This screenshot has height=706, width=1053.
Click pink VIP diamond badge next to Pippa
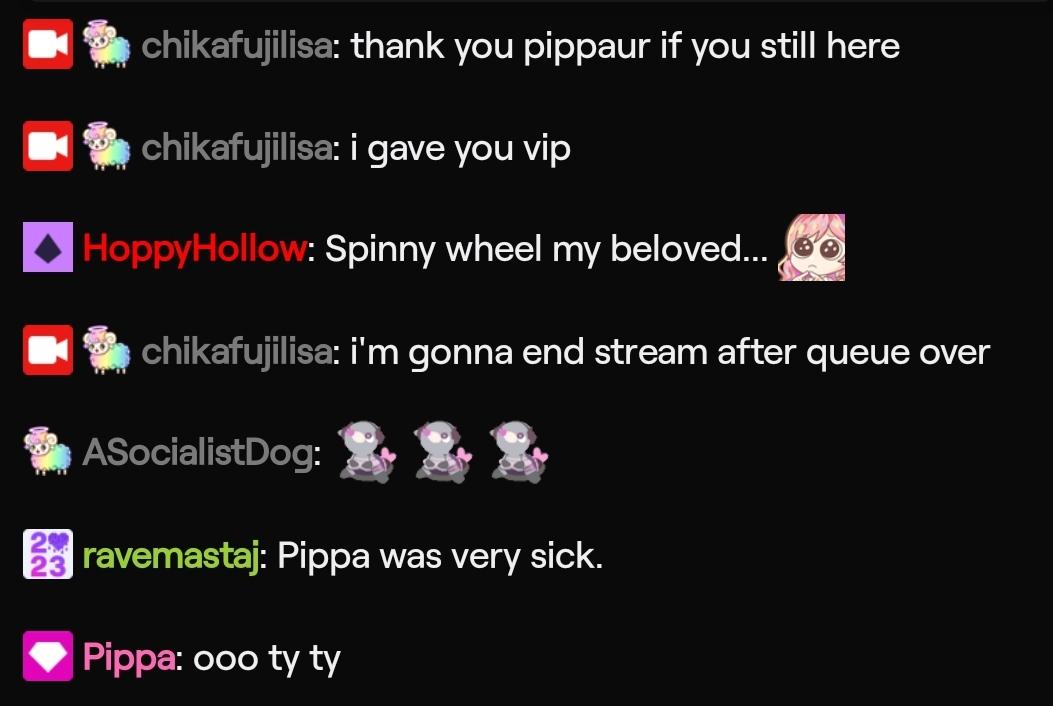[x=48, y=656]
